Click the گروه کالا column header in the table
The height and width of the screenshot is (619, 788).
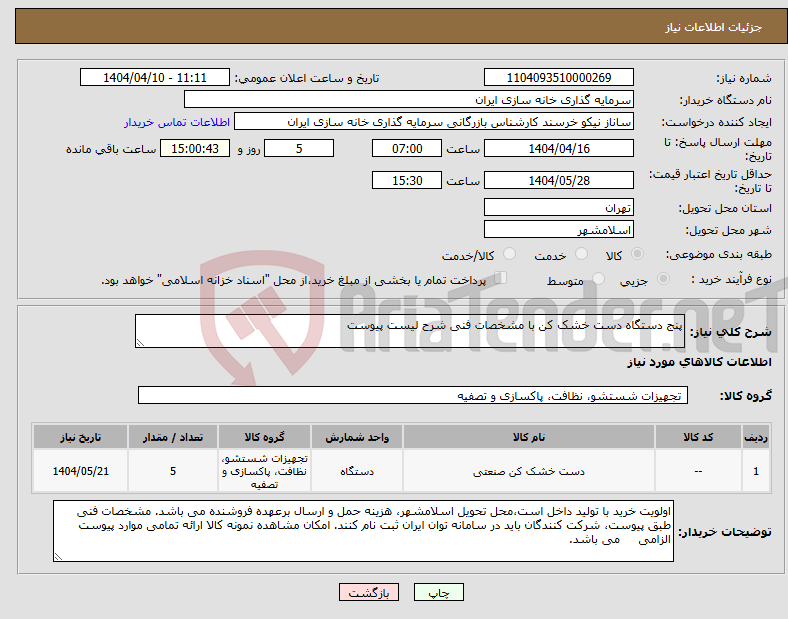[x=264, y=437]
